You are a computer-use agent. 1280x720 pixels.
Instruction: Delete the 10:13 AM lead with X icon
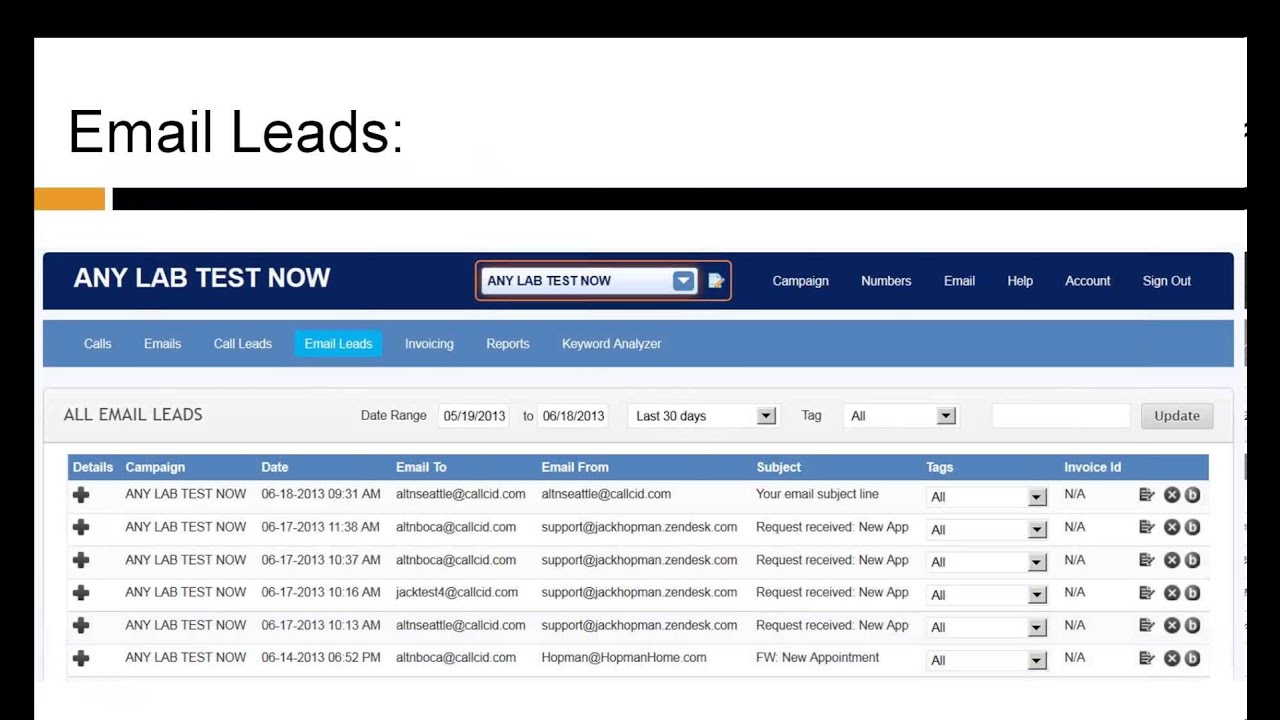tap(1172, 625)
